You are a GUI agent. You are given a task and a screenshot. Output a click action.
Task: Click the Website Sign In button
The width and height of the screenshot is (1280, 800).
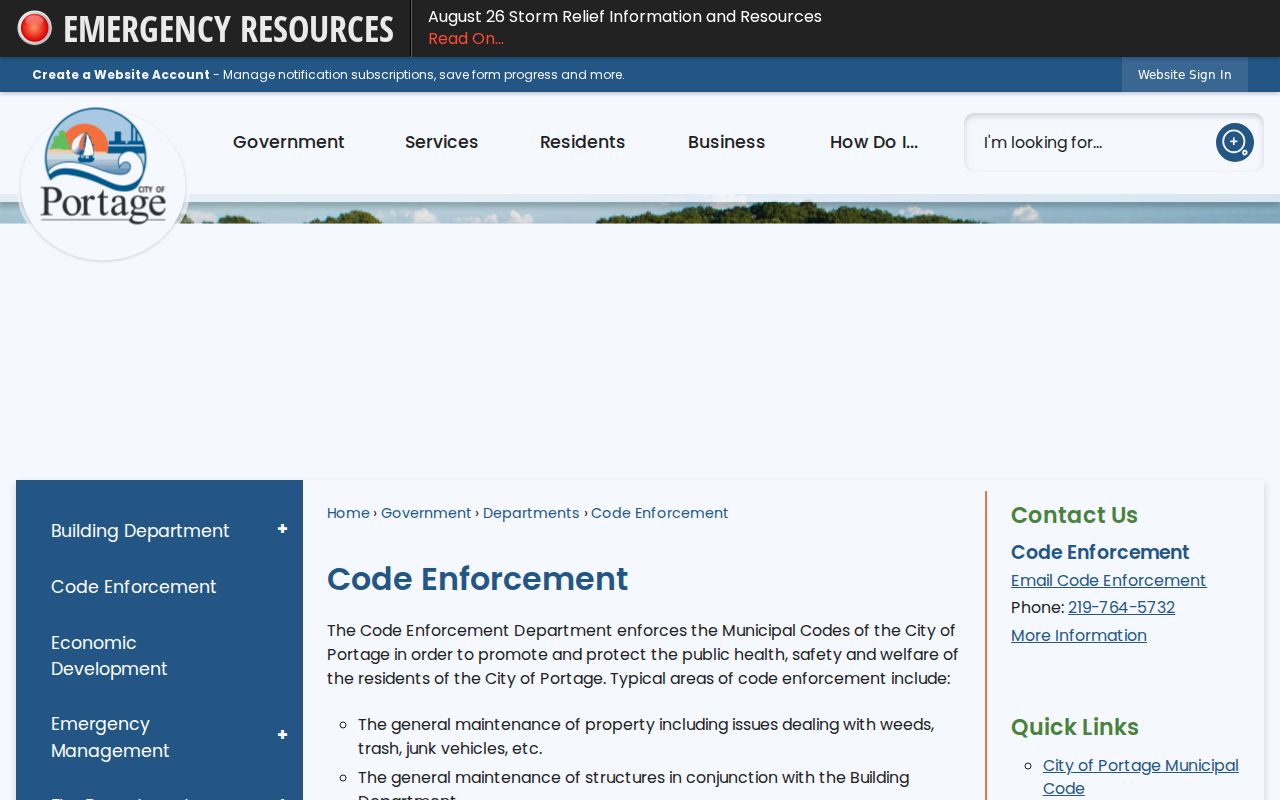click(x=1184, y=75)
